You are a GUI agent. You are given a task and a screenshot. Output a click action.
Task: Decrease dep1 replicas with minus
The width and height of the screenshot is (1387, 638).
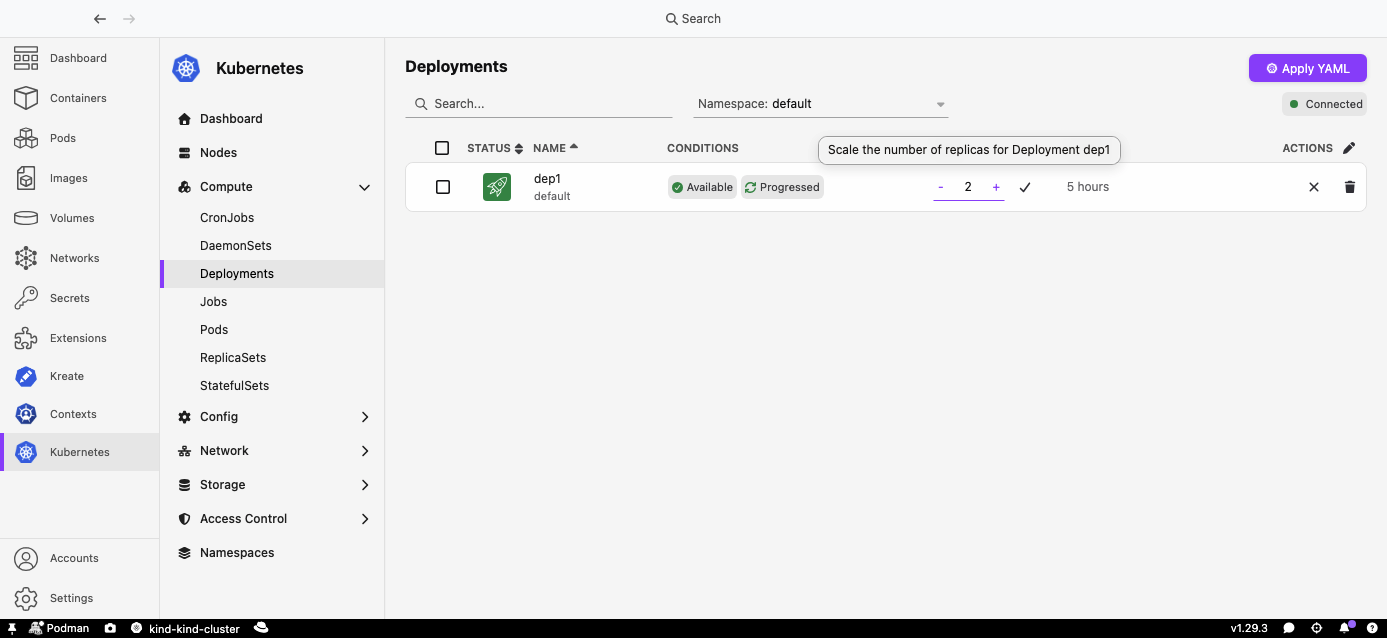(941, 187)
